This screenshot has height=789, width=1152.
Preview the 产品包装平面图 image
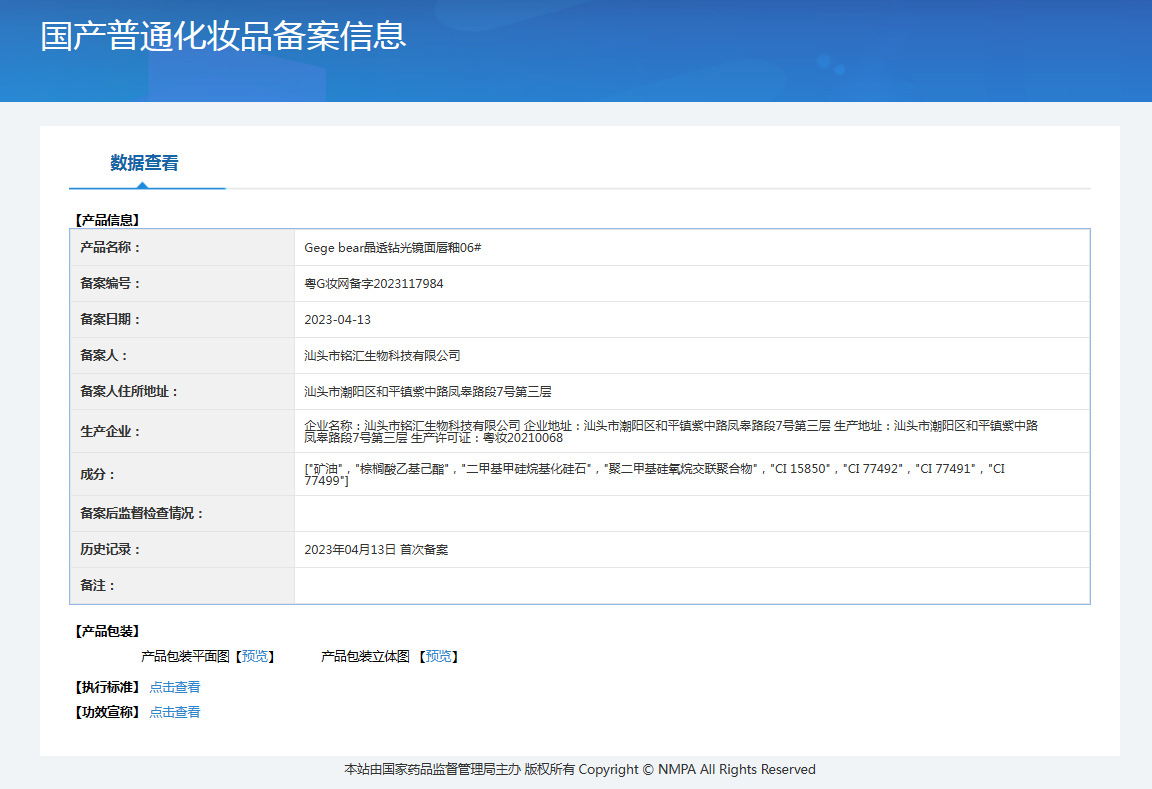pos(255,656)
